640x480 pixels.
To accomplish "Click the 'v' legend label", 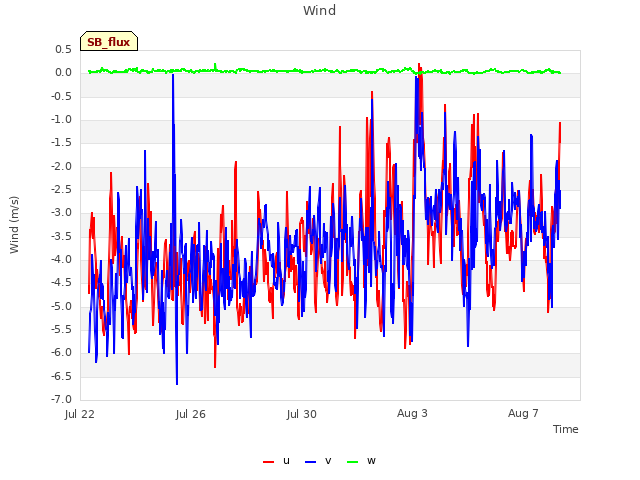I will (328, 461).
